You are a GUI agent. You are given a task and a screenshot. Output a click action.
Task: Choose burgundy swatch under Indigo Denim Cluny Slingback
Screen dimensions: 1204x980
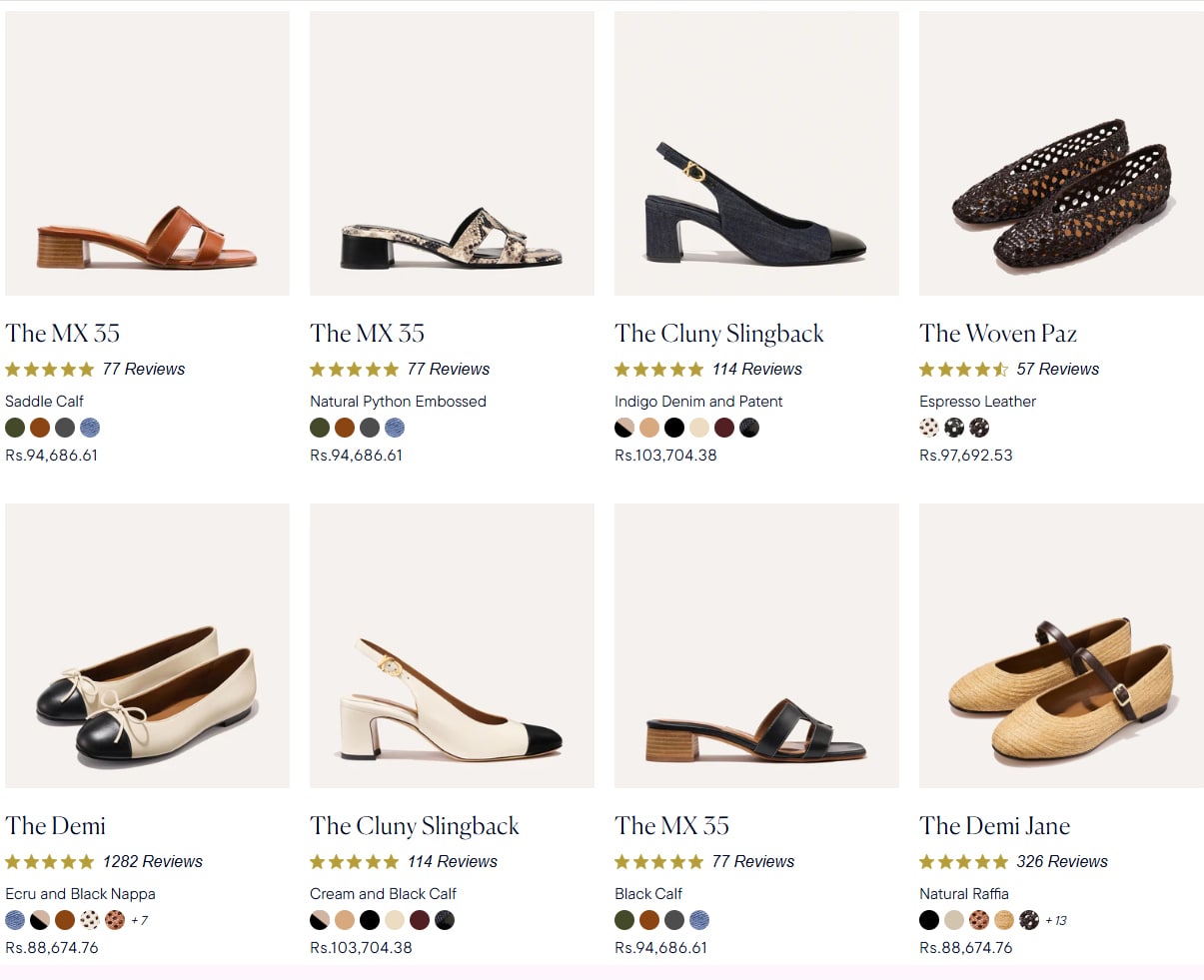pyautogui.click(x=724, y=428)
